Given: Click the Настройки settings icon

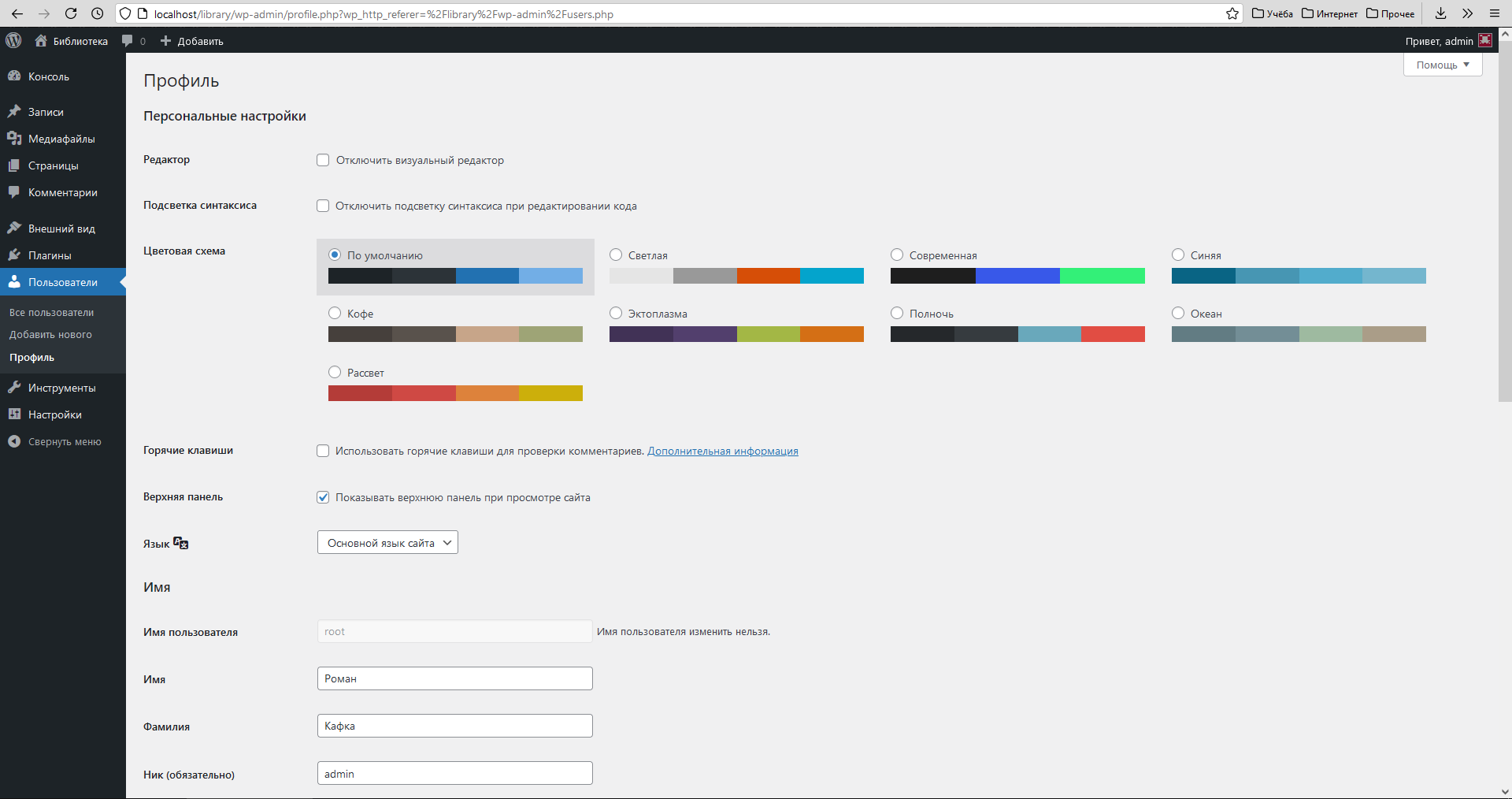Looking at the screenshot, I should [x=14, y=414].
